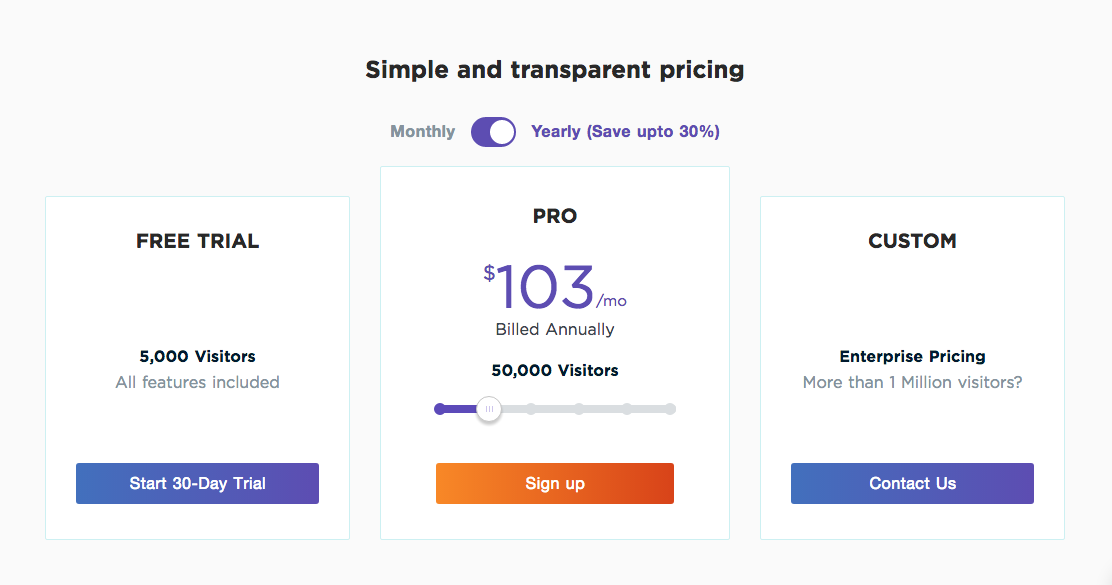Click the visitor slider handle
Image resolution: width=1112 pixels, height=585 pixels.
click(489, 409)
